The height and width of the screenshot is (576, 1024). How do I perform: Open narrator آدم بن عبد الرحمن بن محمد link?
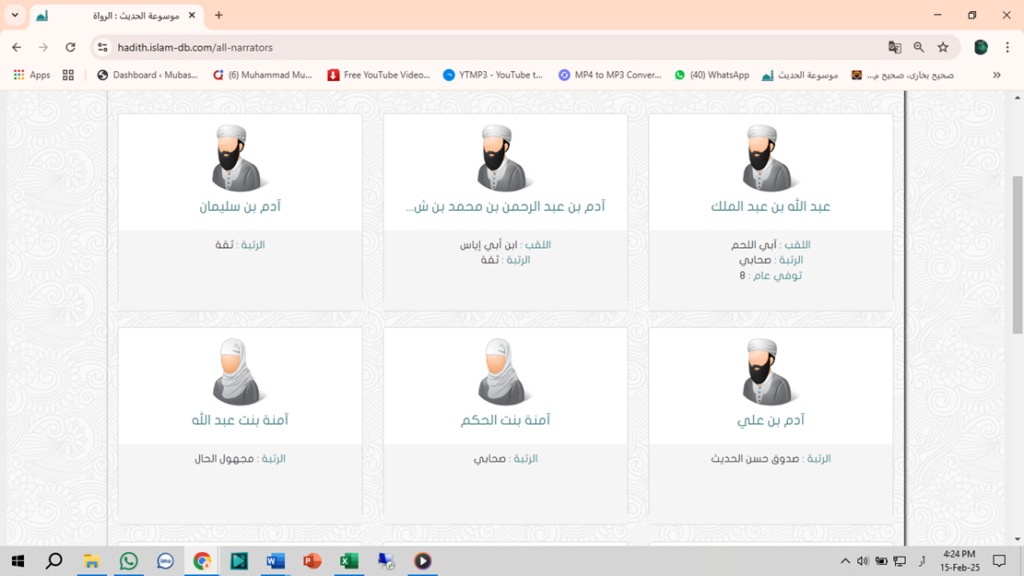click(x=505, y=206)
